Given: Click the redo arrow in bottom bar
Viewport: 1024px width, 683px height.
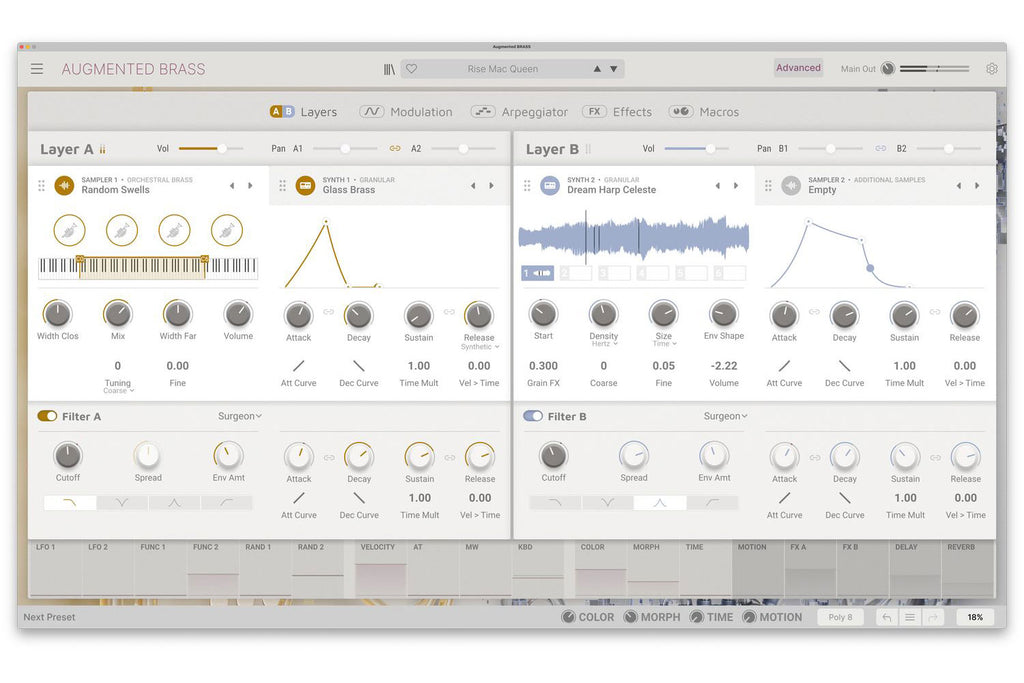Looking at the screenshot, I should click(x=933, y=617).
